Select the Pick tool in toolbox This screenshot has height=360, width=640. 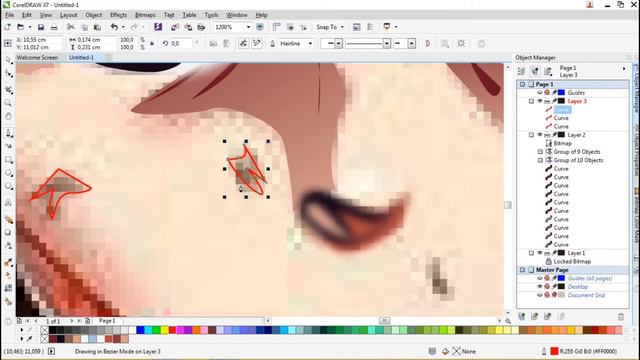click(x=8, y=60)
